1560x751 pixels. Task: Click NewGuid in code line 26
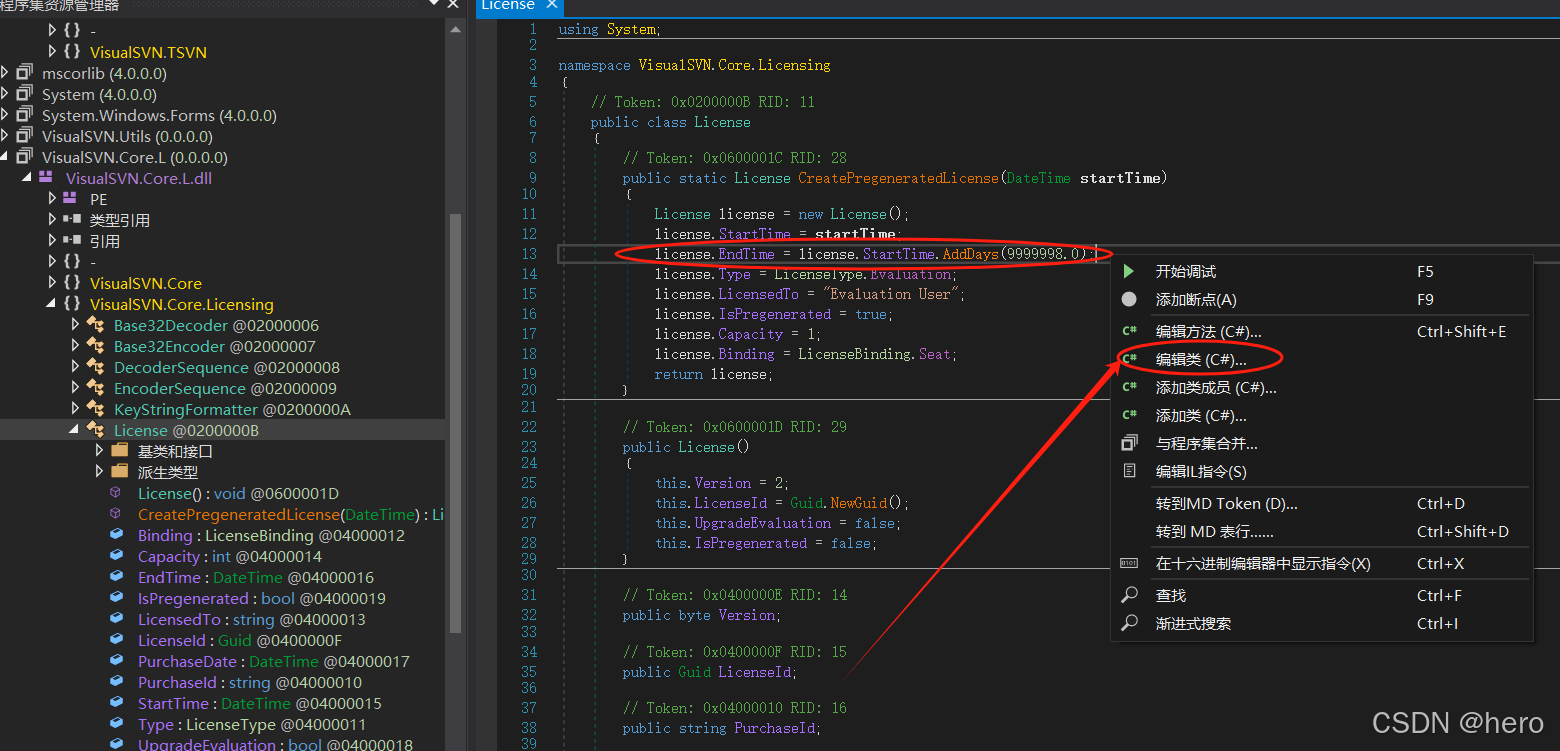pos(859,503)
